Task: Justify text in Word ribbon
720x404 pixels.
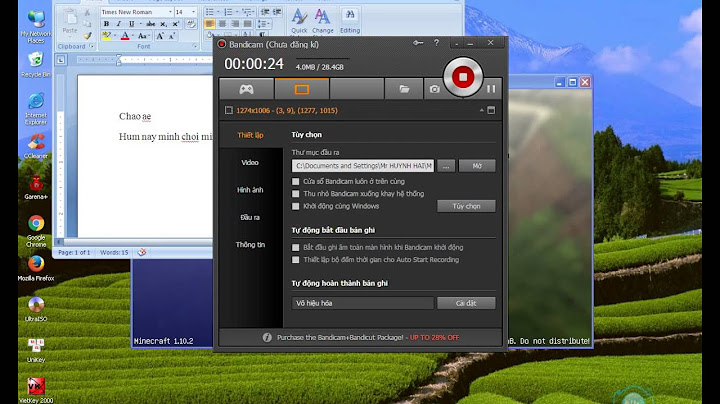Action: (x=248, y=24)
